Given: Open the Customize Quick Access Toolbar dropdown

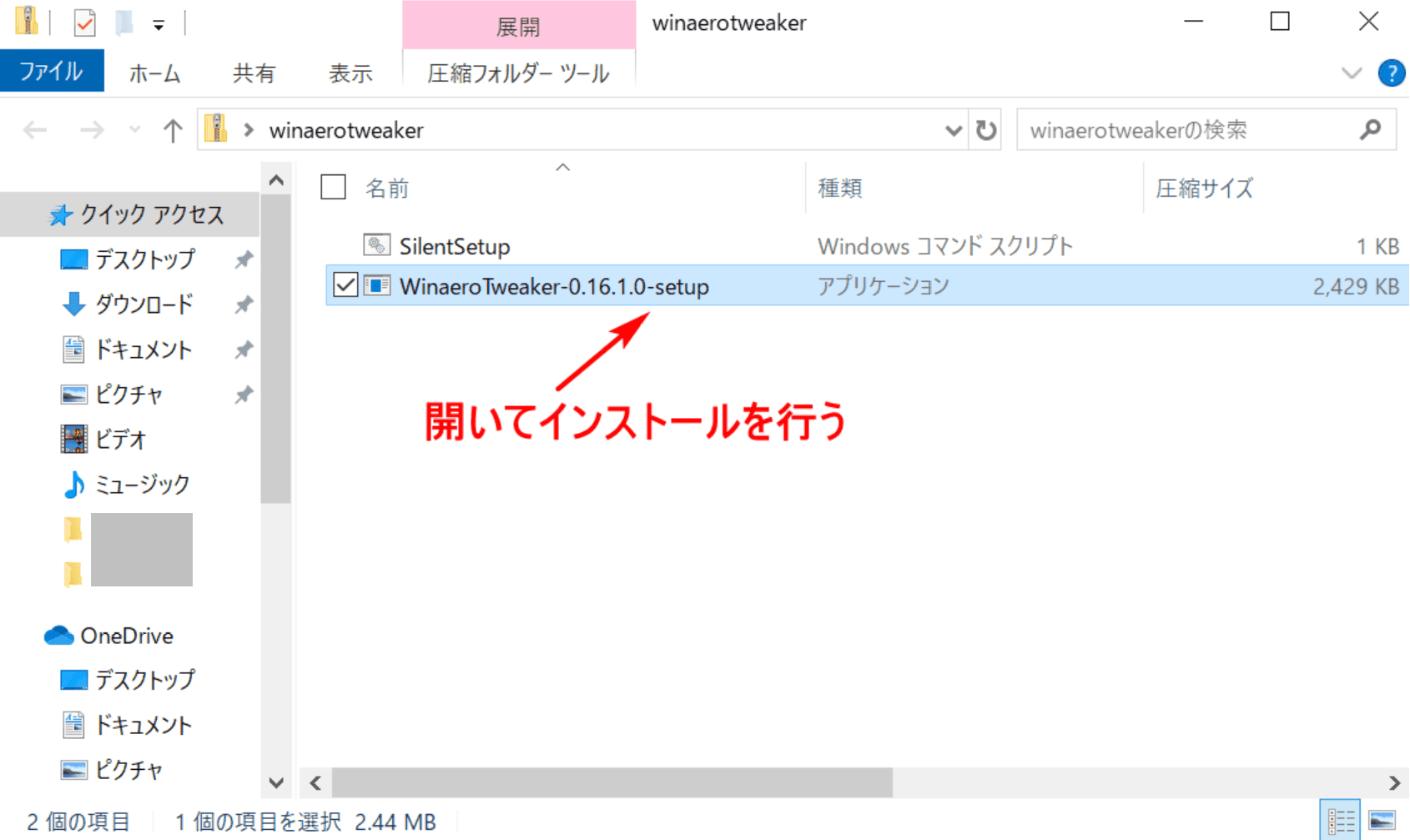Looking at the screenshot, I should [159, 25].
